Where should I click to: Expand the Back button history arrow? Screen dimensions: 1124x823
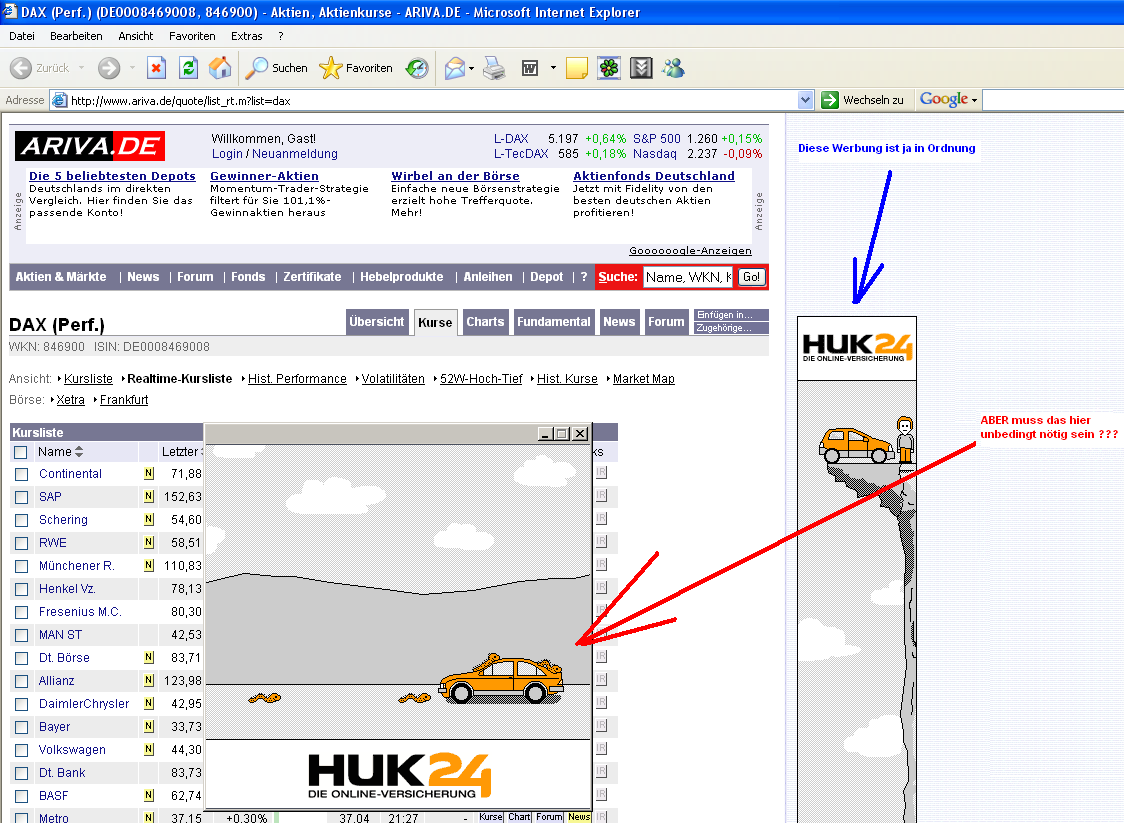(81, 68)
